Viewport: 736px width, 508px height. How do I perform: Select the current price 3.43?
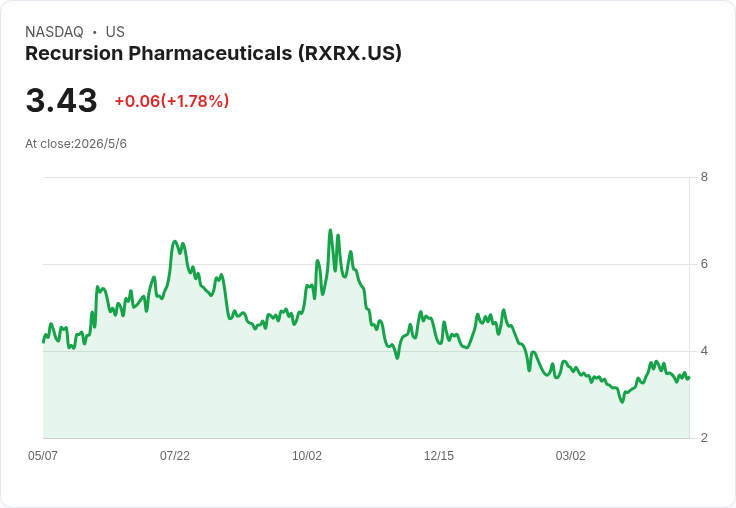[x=61, y=100]
